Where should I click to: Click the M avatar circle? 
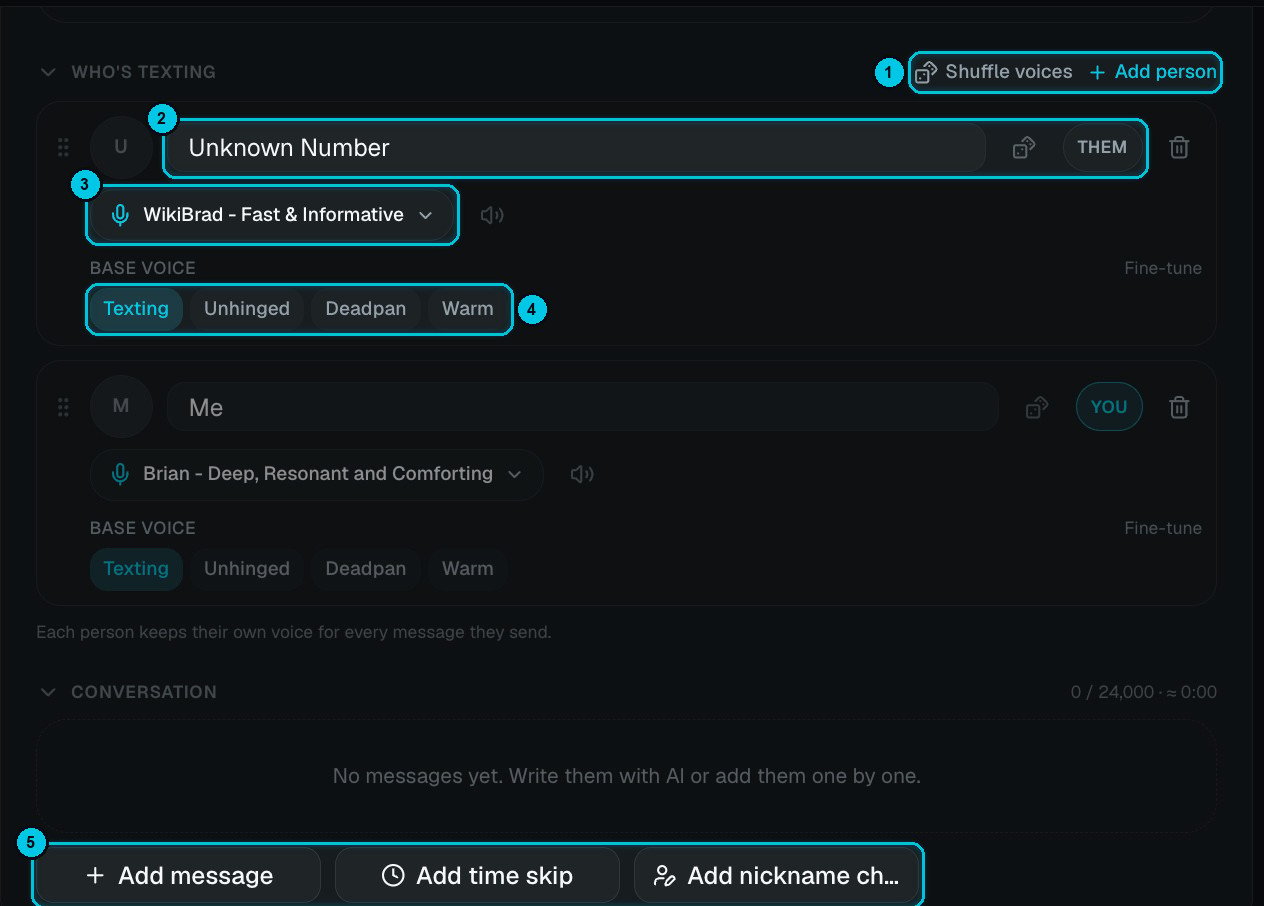pyautogui.click(x=121, y=406)
